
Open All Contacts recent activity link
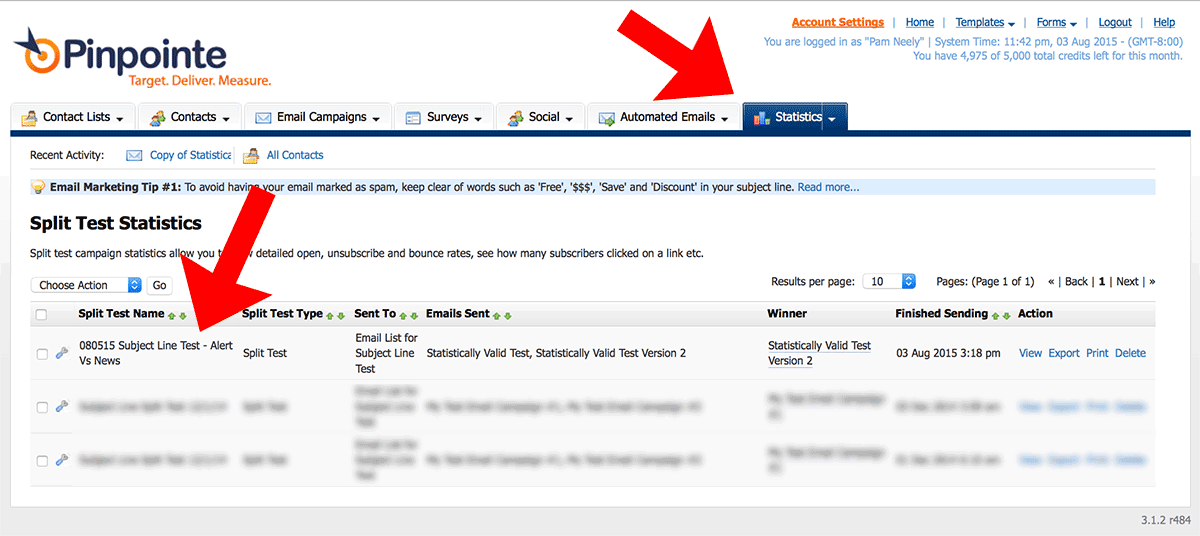(x=295, y=155)
